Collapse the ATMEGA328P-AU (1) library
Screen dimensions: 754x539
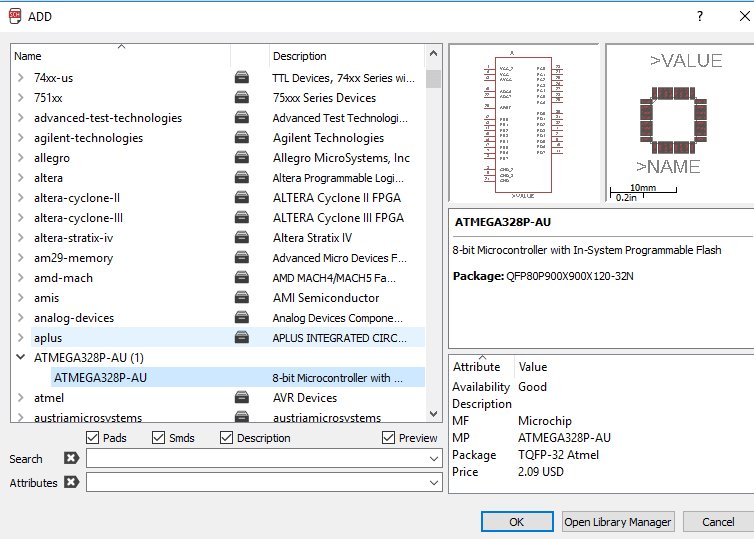tap(20, 357)
